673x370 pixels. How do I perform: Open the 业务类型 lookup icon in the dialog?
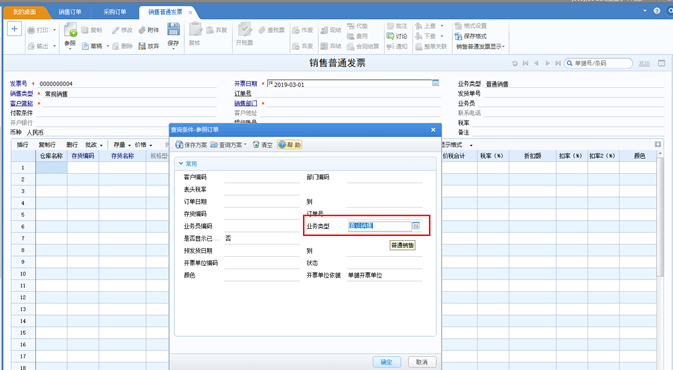click(416, 226)
